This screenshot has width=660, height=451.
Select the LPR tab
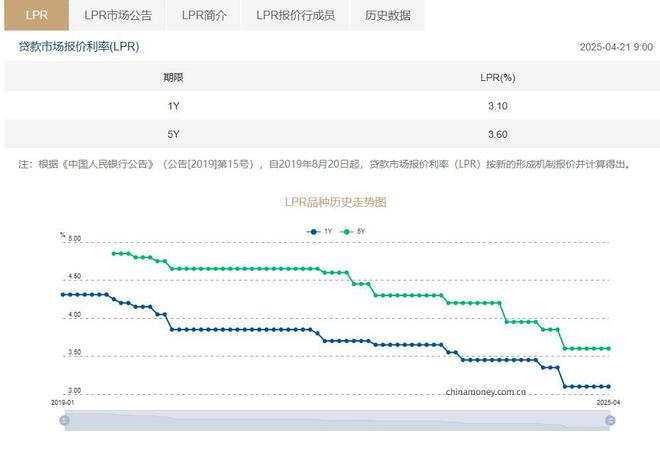click(x=37, y=15)
